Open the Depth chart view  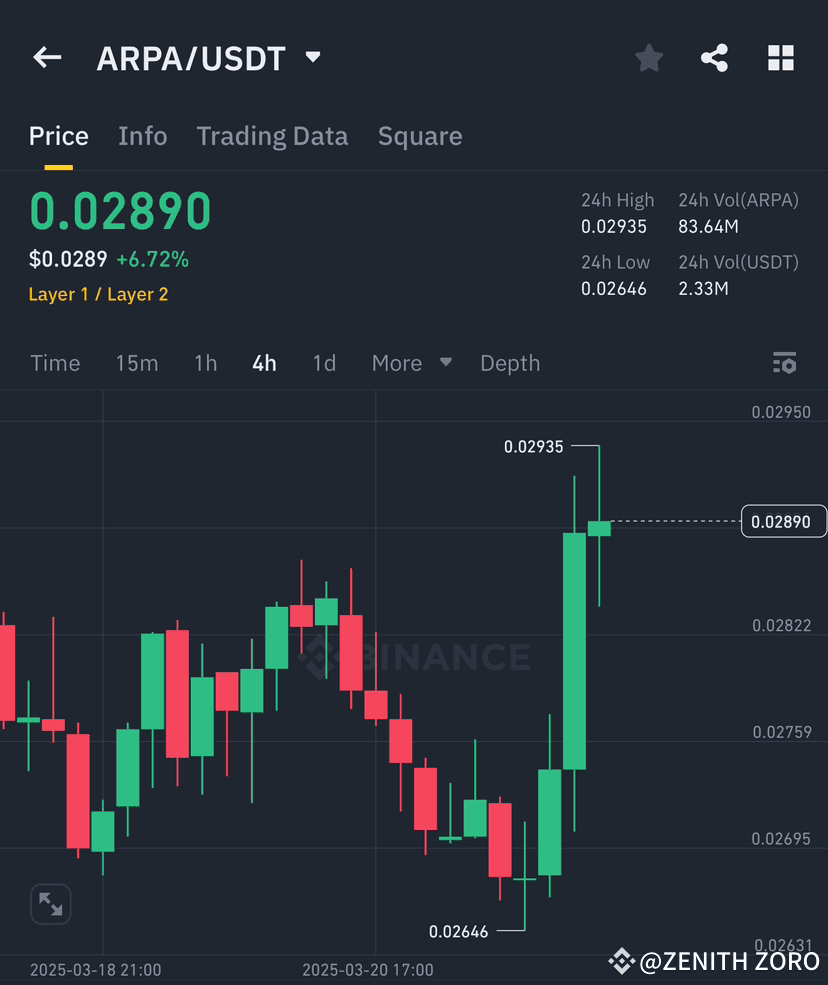point(510,363)
